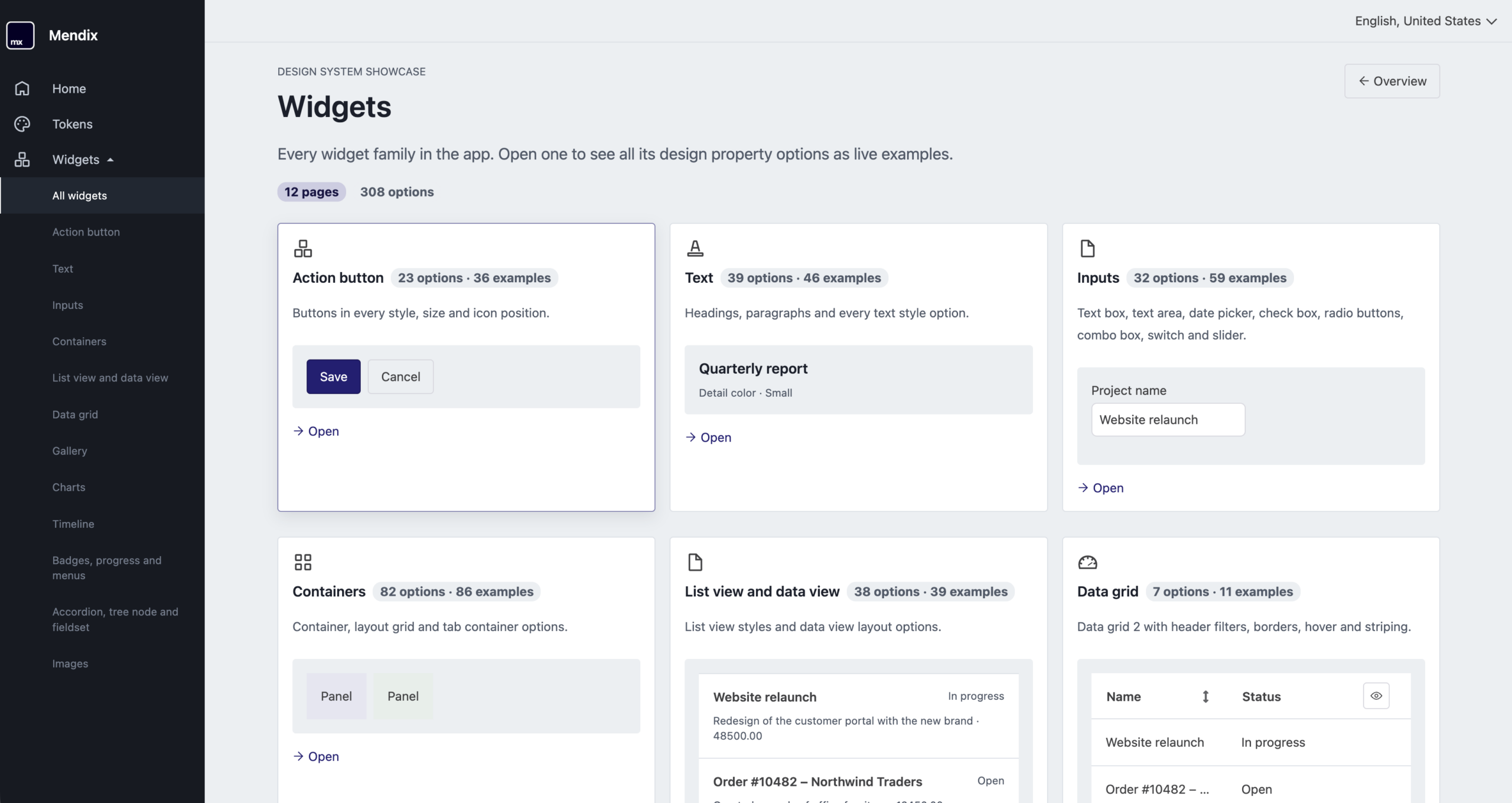Select All widgets in the sidebar
The image size is (1512, 803).
click(x=103, y=195)
